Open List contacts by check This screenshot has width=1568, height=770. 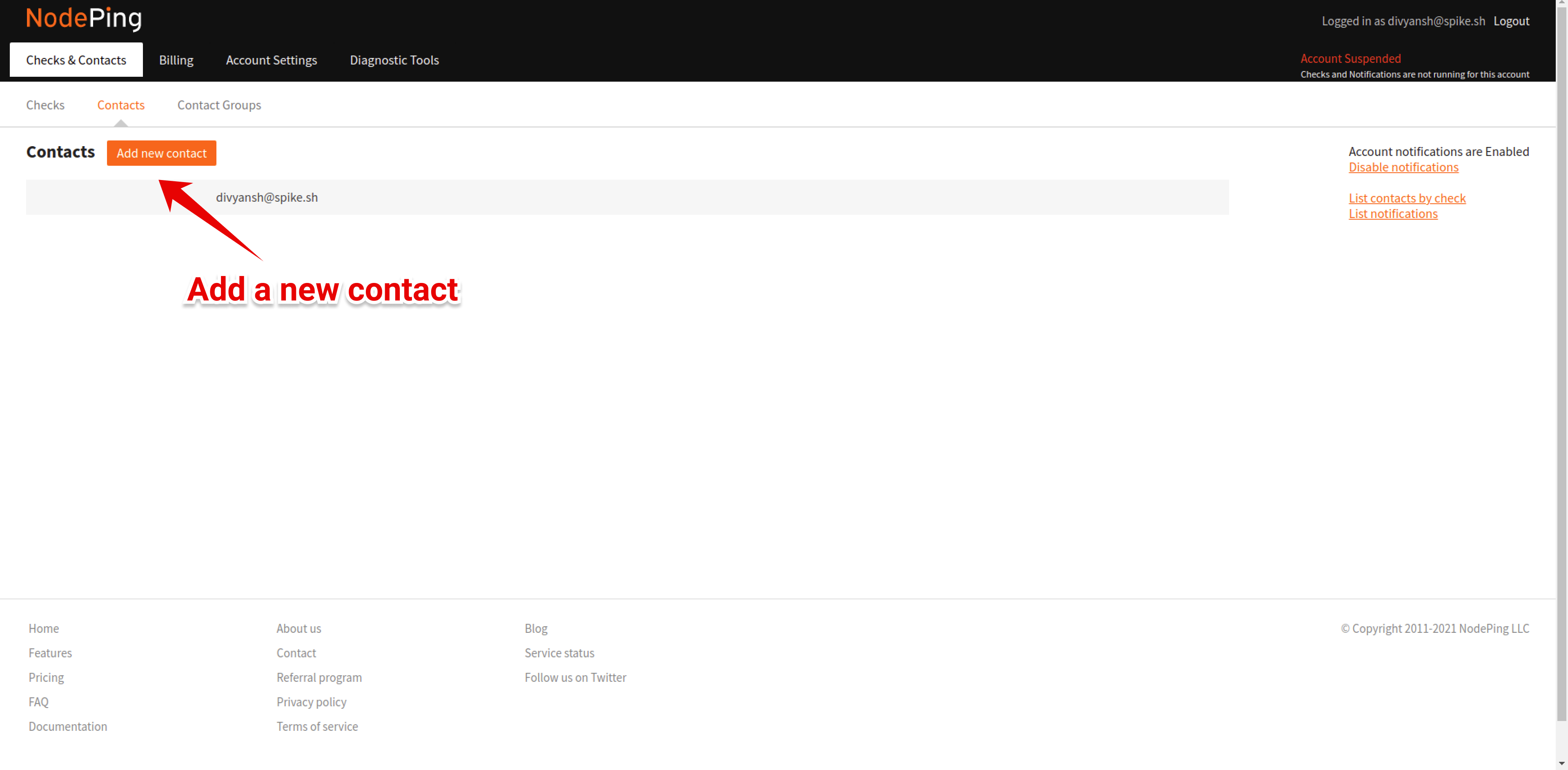coord(1407,198)
